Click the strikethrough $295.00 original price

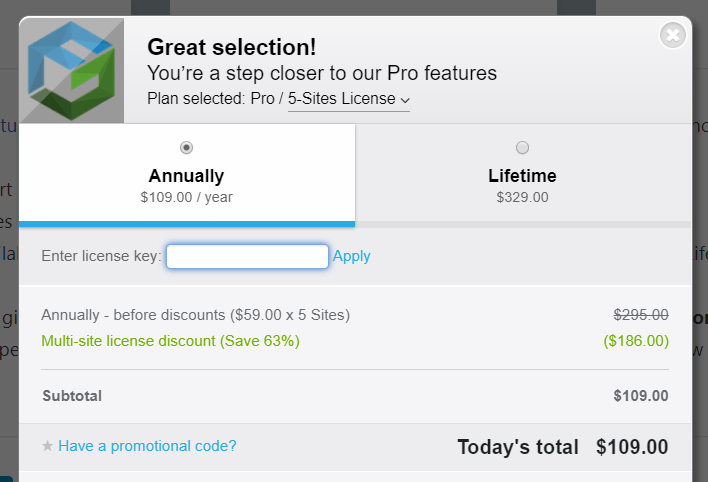point(641,315)
